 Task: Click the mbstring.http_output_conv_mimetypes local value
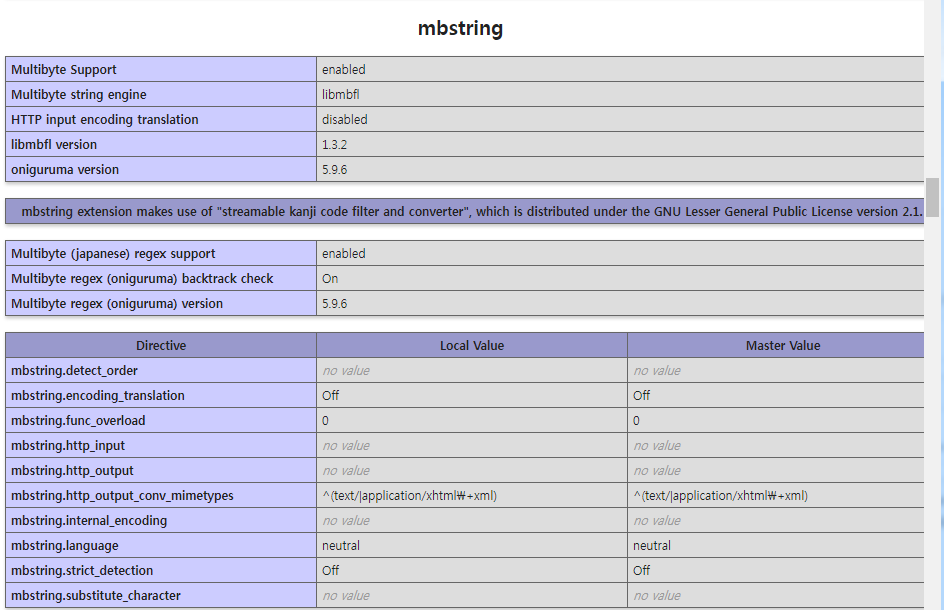pos(409,496)
